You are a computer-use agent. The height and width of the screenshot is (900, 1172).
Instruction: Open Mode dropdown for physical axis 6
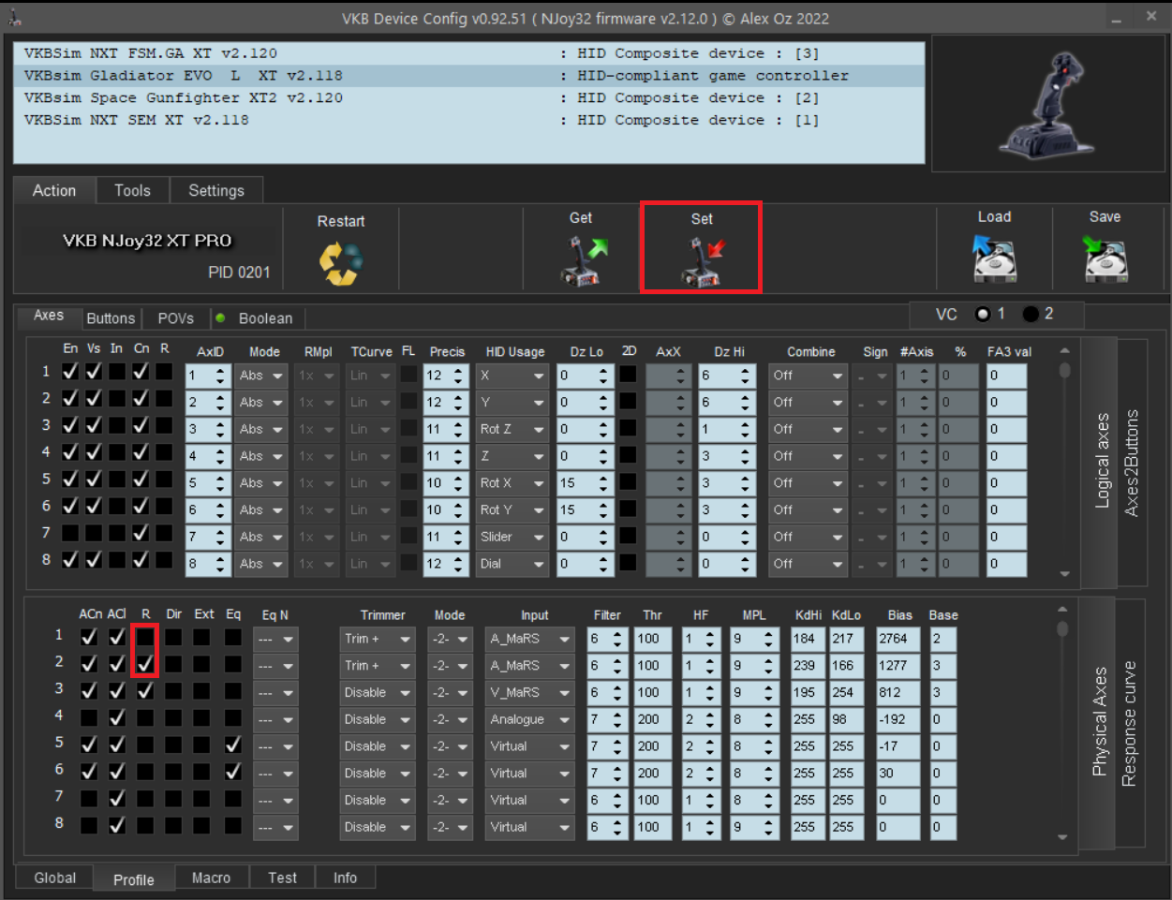(x=450, y=774)
